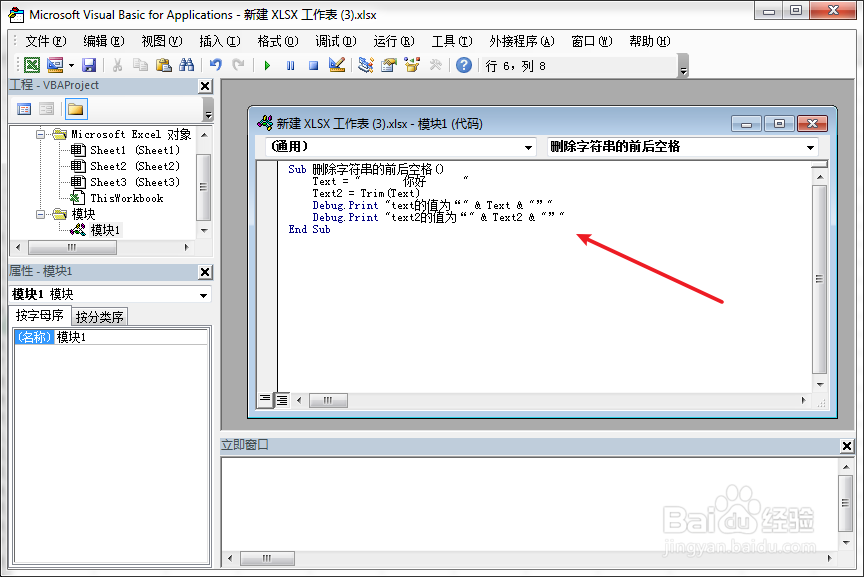
Task: Open Object Browser toolbar icon
Action: (x=412, y=65)
